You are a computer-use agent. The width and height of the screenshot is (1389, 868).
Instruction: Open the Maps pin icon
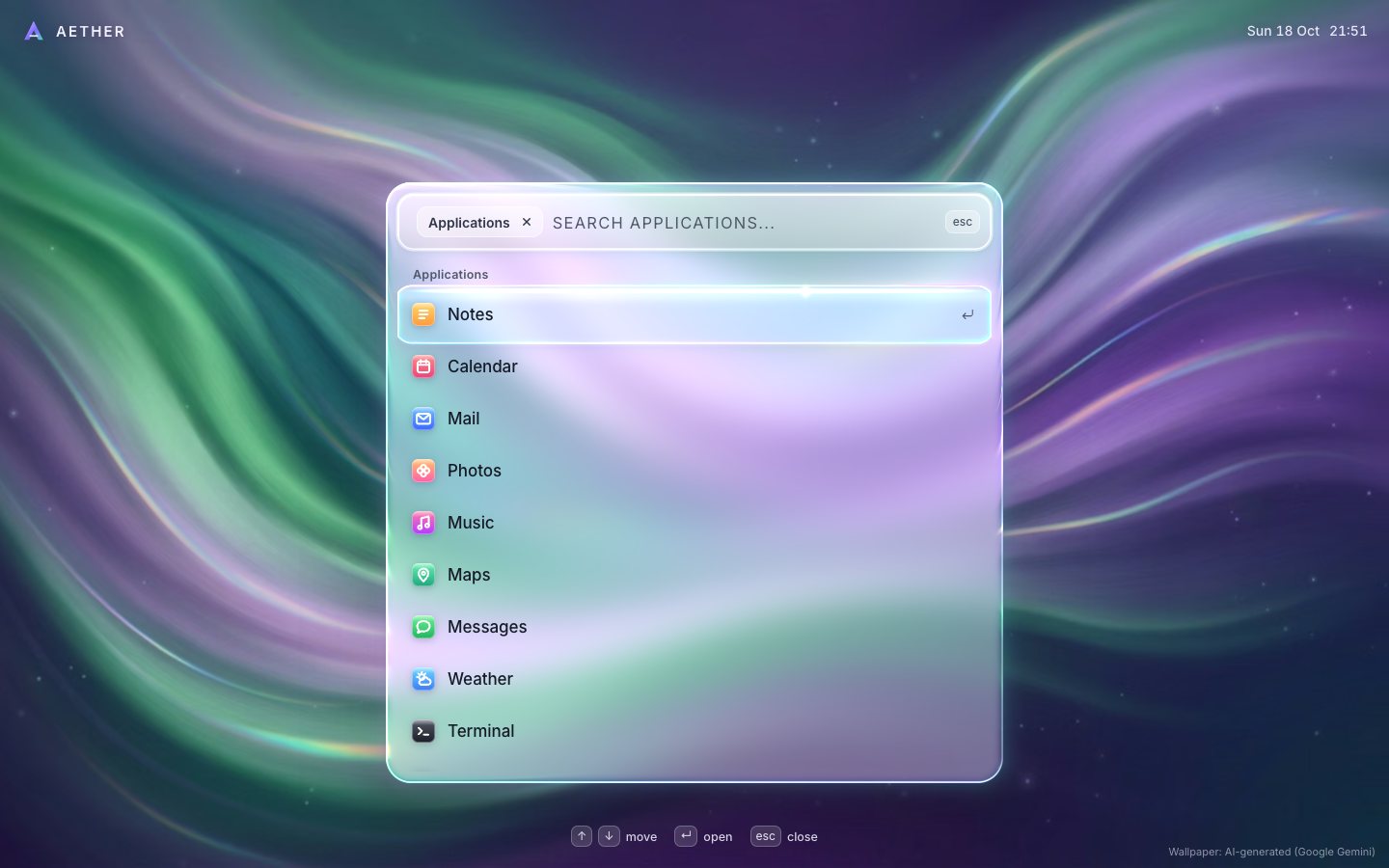423,575
